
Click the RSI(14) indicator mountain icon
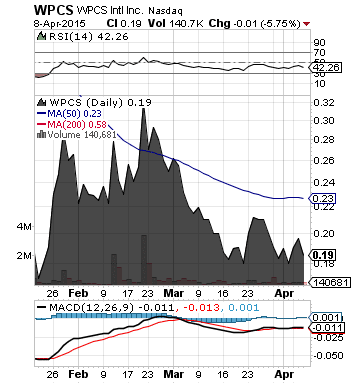point(41,36)
